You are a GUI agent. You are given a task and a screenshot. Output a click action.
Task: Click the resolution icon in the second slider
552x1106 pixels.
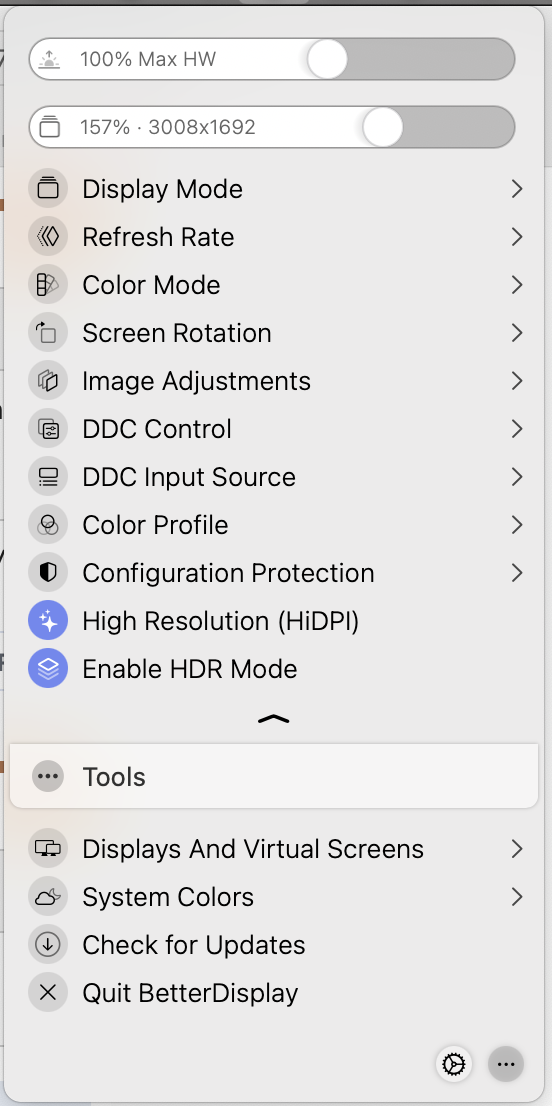coord(49,127)
